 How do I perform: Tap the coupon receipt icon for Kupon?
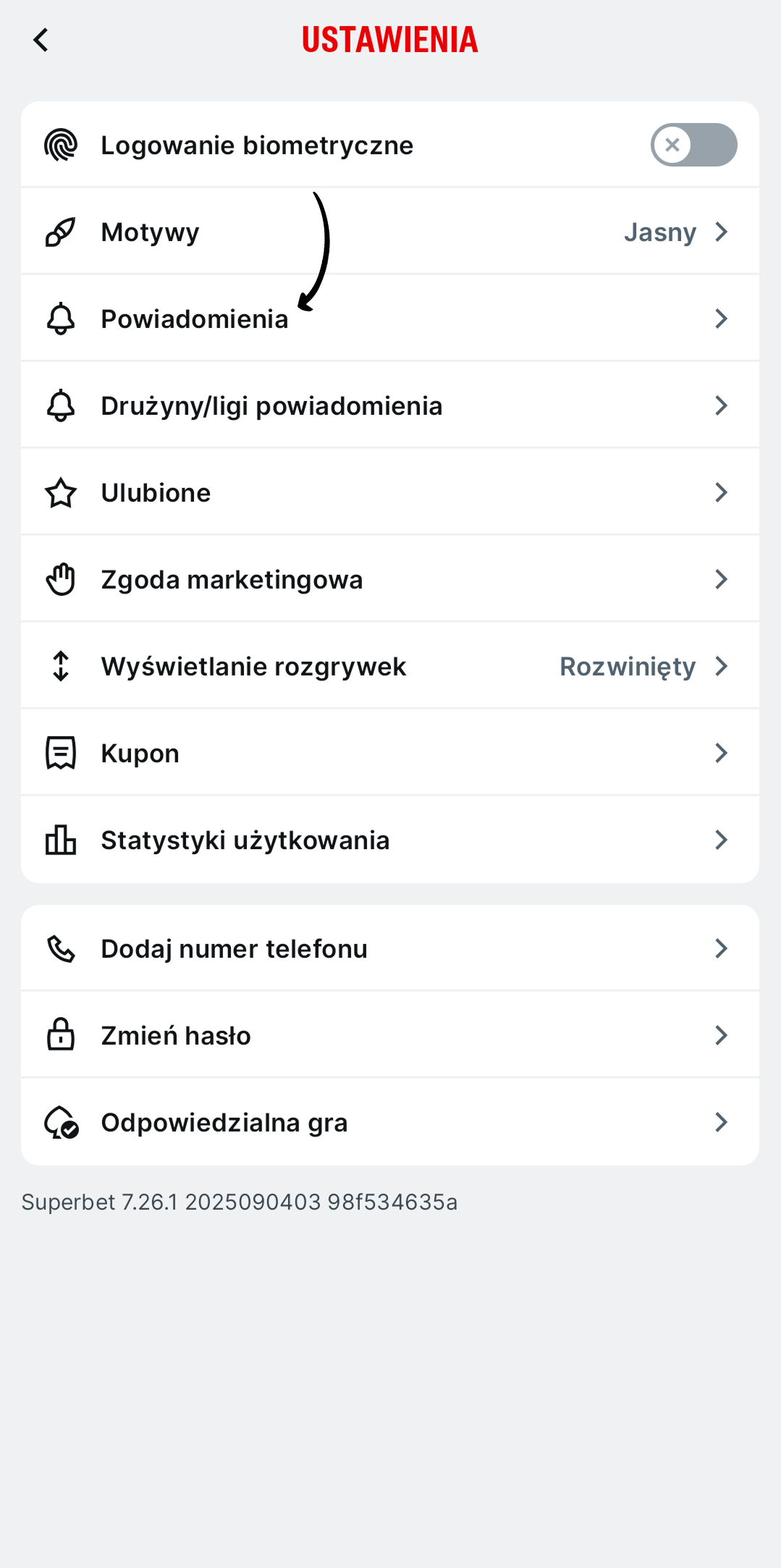[61, 753]
